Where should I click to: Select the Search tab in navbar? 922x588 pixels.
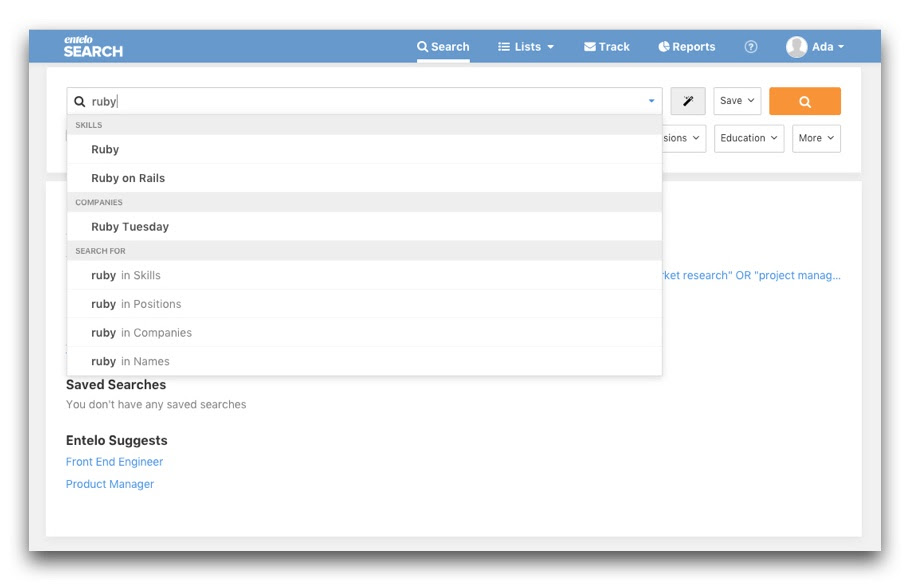tap(443, 47)
